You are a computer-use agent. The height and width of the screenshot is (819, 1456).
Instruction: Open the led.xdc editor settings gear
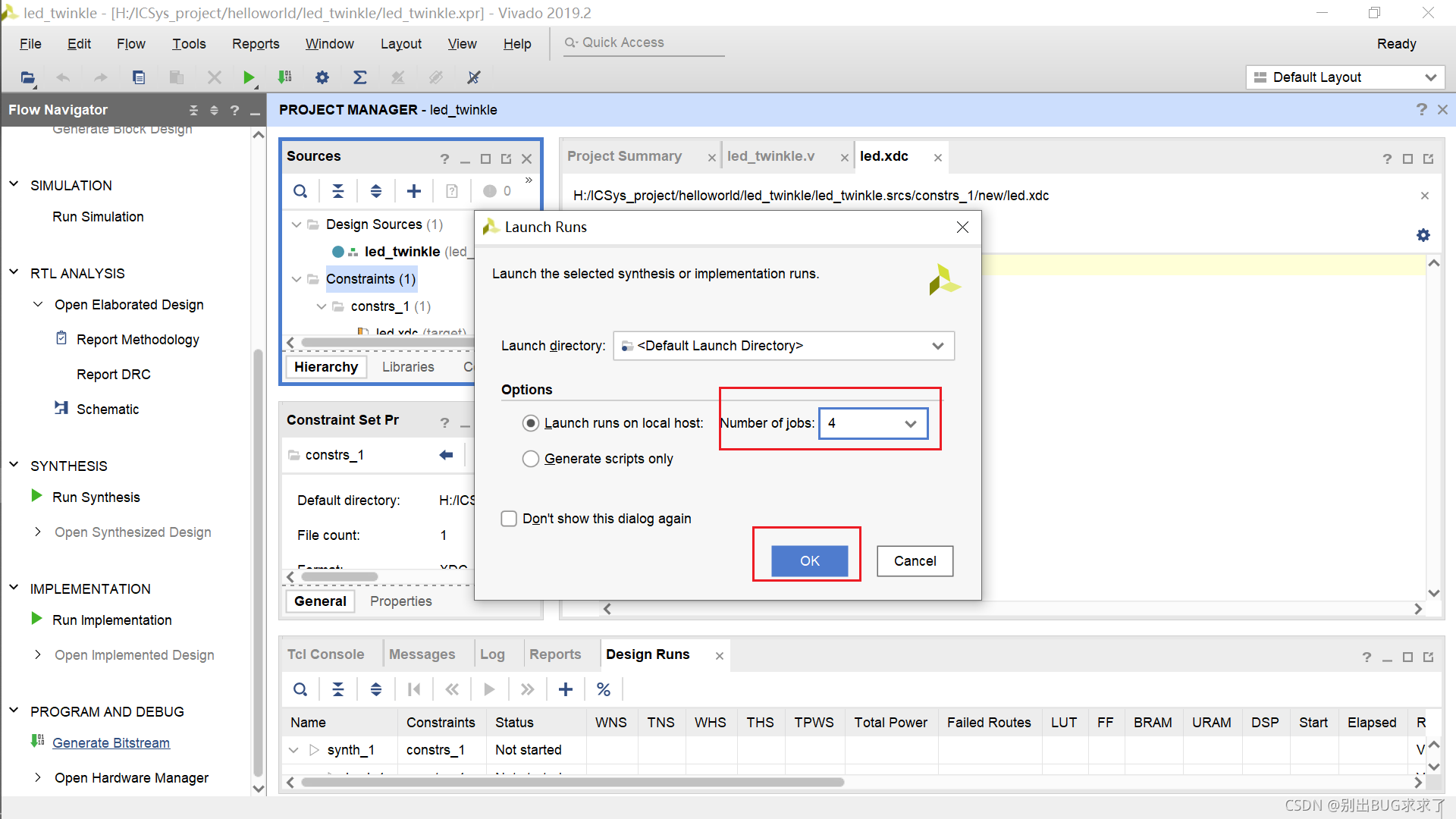tap(1423, 235)
